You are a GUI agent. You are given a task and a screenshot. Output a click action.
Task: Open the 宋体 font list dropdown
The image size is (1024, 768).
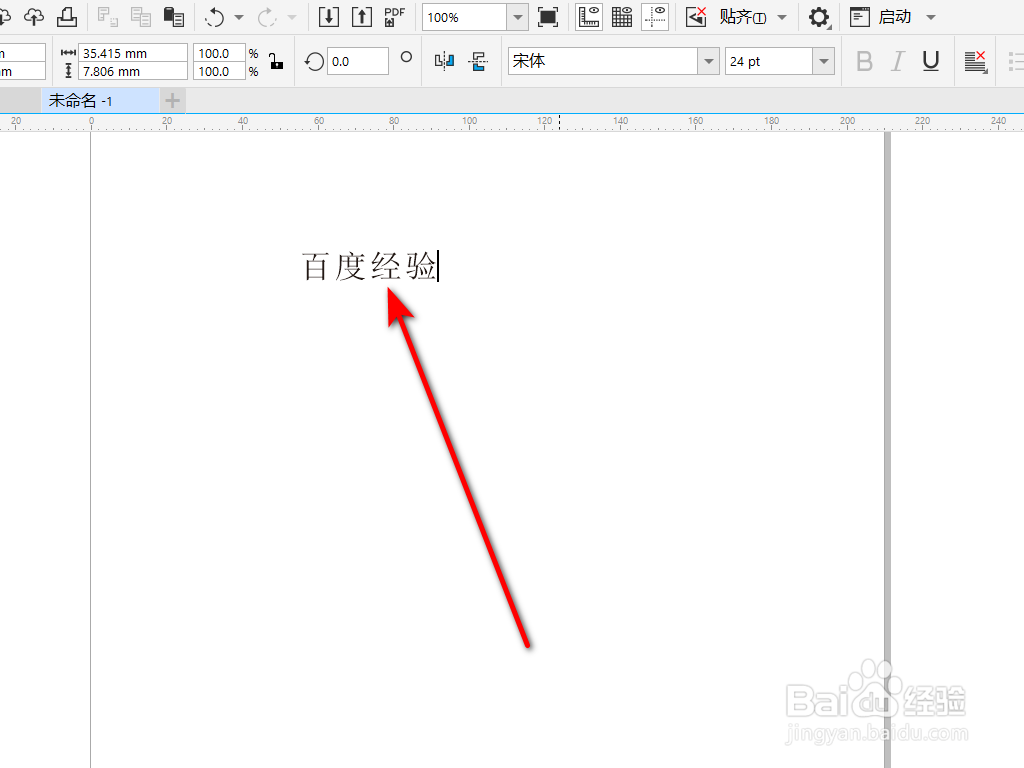click(x=709, y=61)
